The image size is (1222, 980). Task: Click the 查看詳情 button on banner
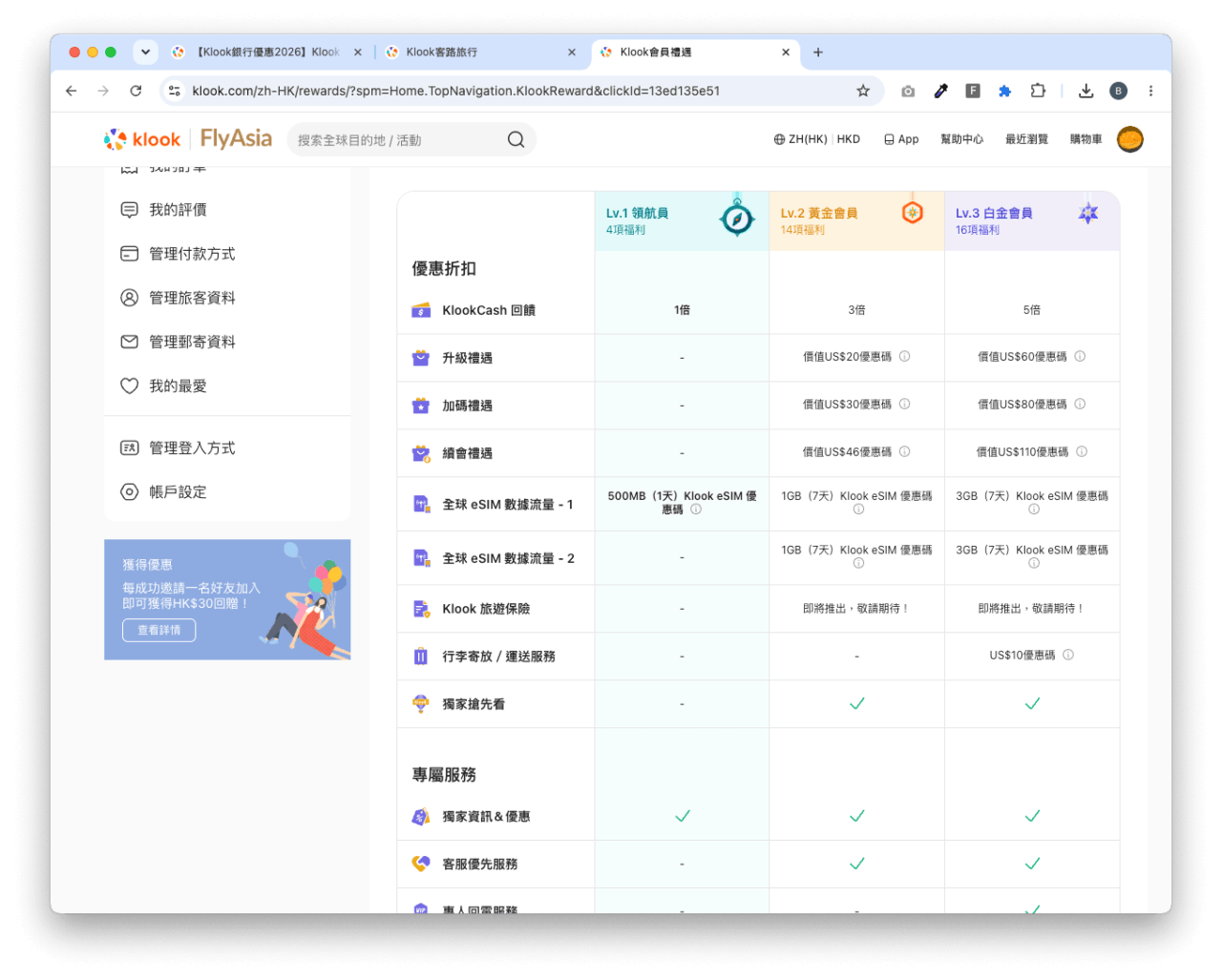[159, 630]
